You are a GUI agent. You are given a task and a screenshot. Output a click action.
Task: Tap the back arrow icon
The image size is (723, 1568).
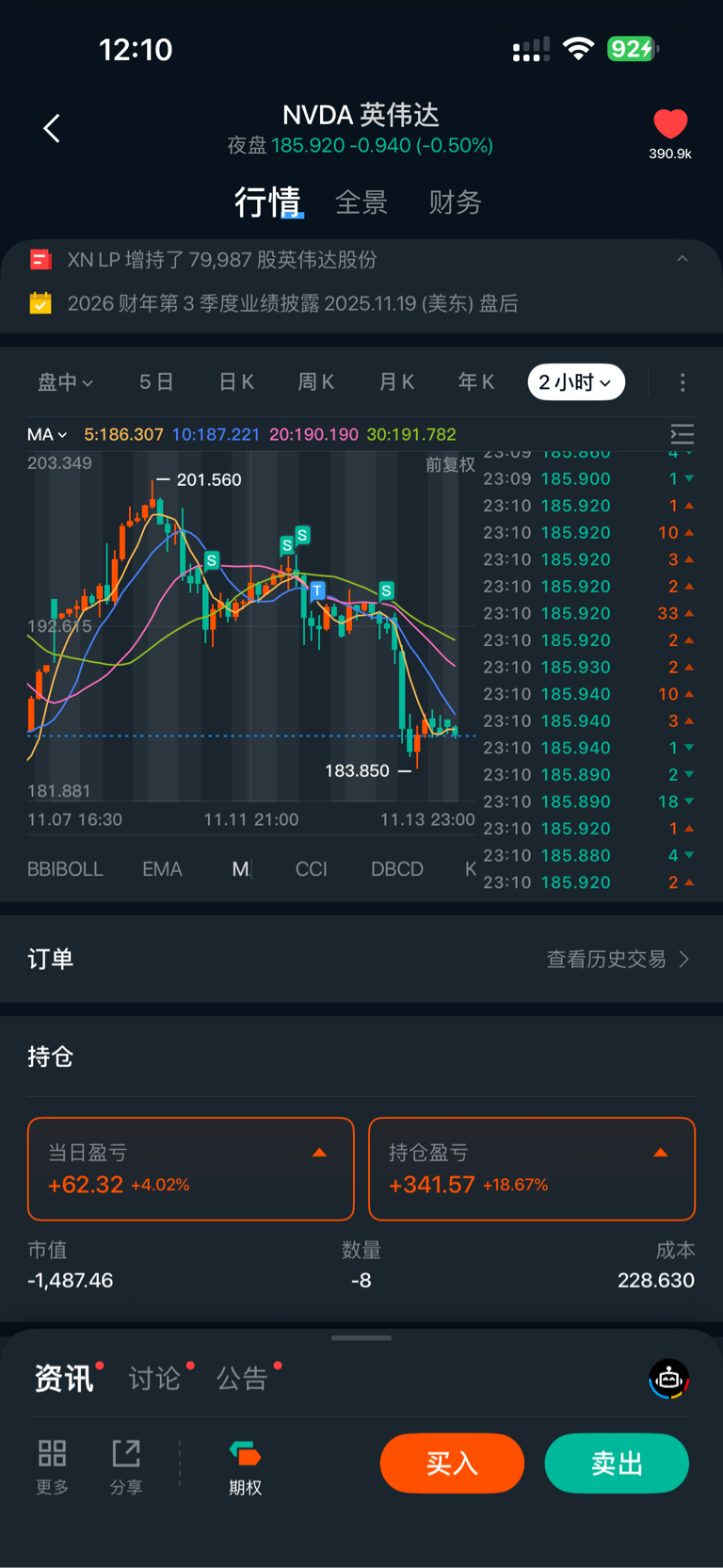52,128
